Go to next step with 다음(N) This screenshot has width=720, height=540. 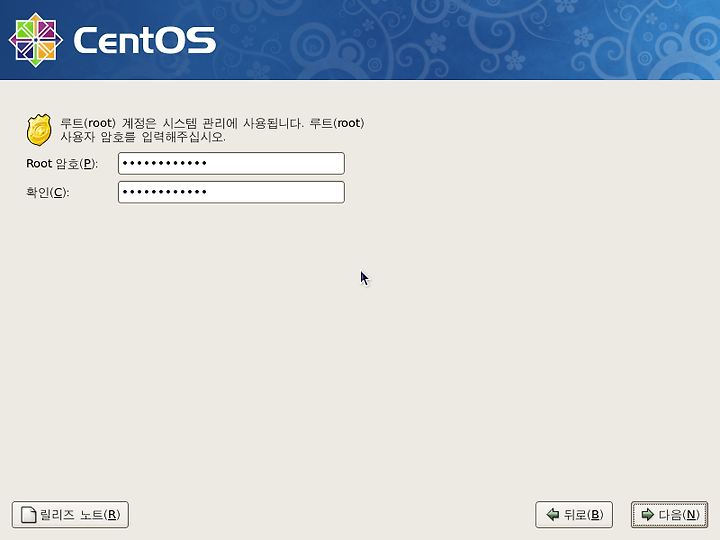tap(669, 514)
